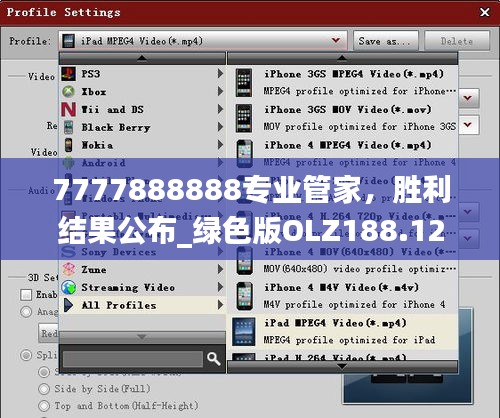Click the magnifier search icon
Image resolution: width=500 pixels, height=418 pixels.
pos(214,359)
